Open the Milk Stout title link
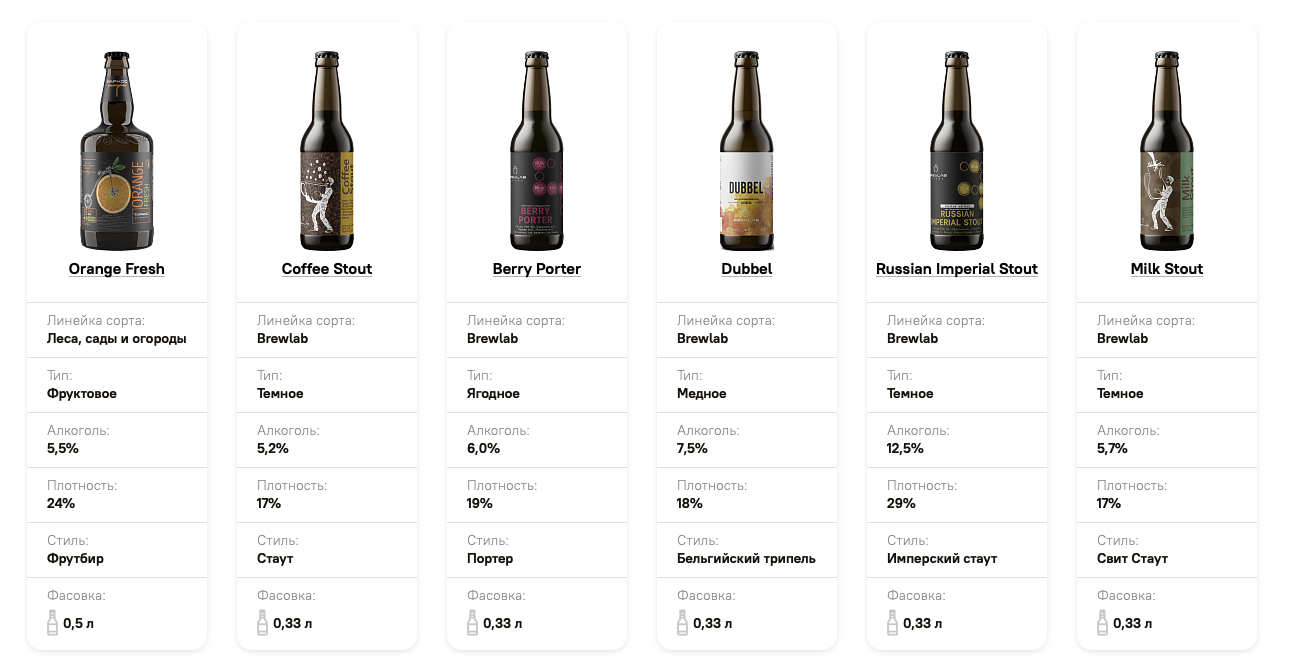The height and width of the screenshot is (671, 1316). tap(1167, 269)
